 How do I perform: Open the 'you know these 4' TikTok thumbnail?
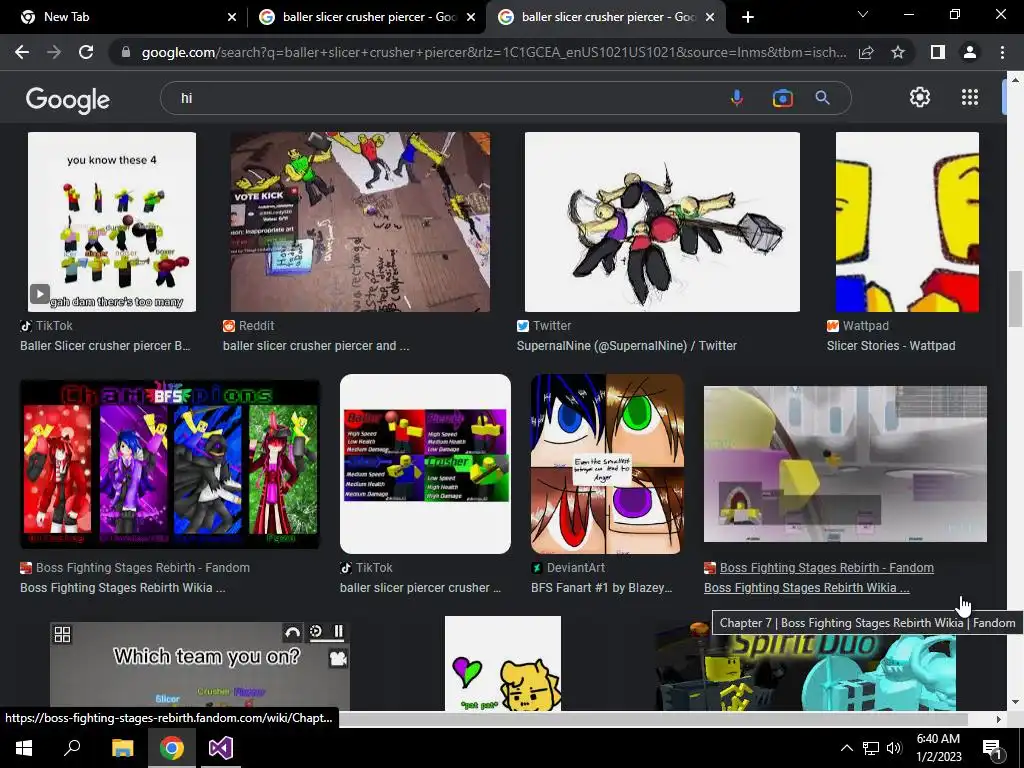pyautogui.click(x=112, y=222)
